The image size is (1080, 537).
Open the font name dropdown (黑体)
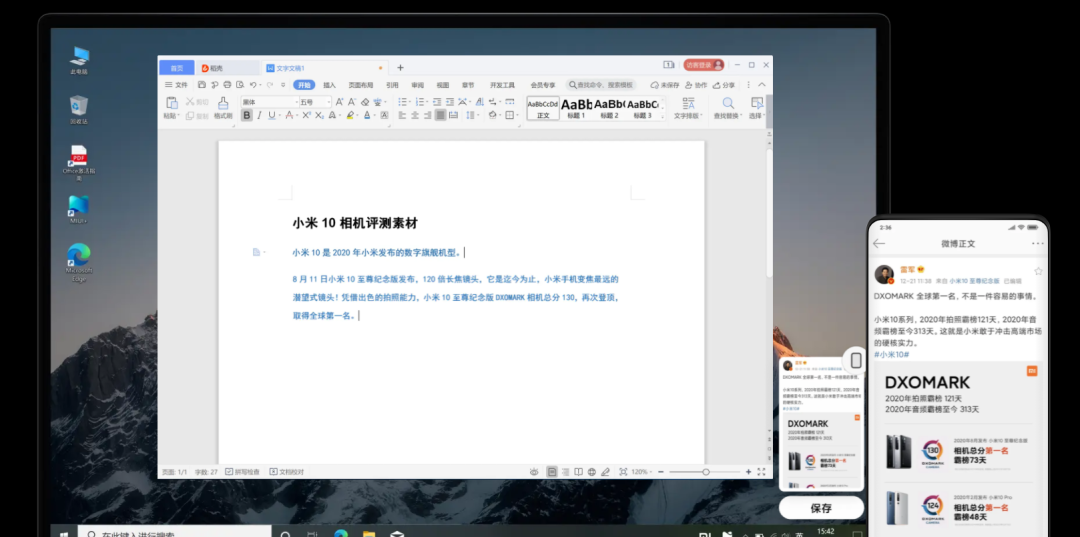[296, 102]
